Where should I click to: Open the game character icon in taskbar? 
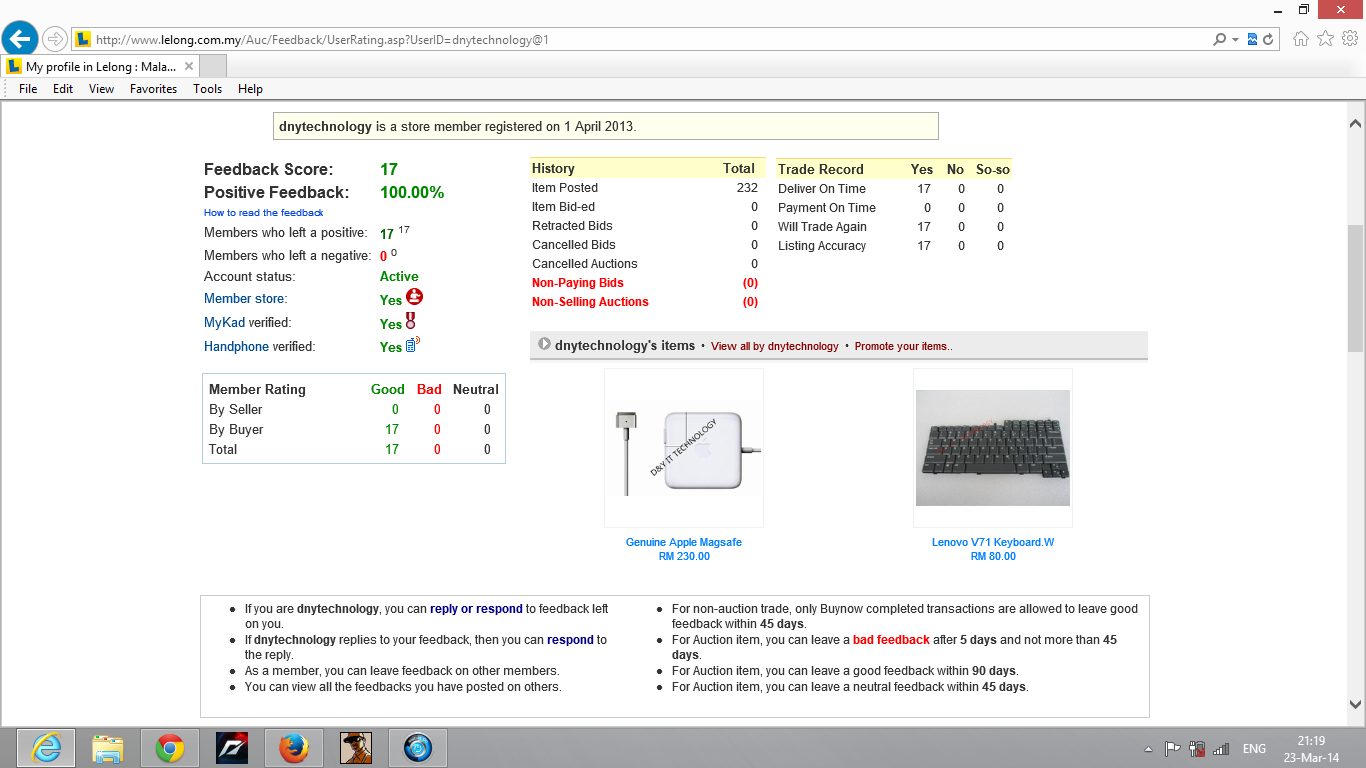[x=355, y=748]
